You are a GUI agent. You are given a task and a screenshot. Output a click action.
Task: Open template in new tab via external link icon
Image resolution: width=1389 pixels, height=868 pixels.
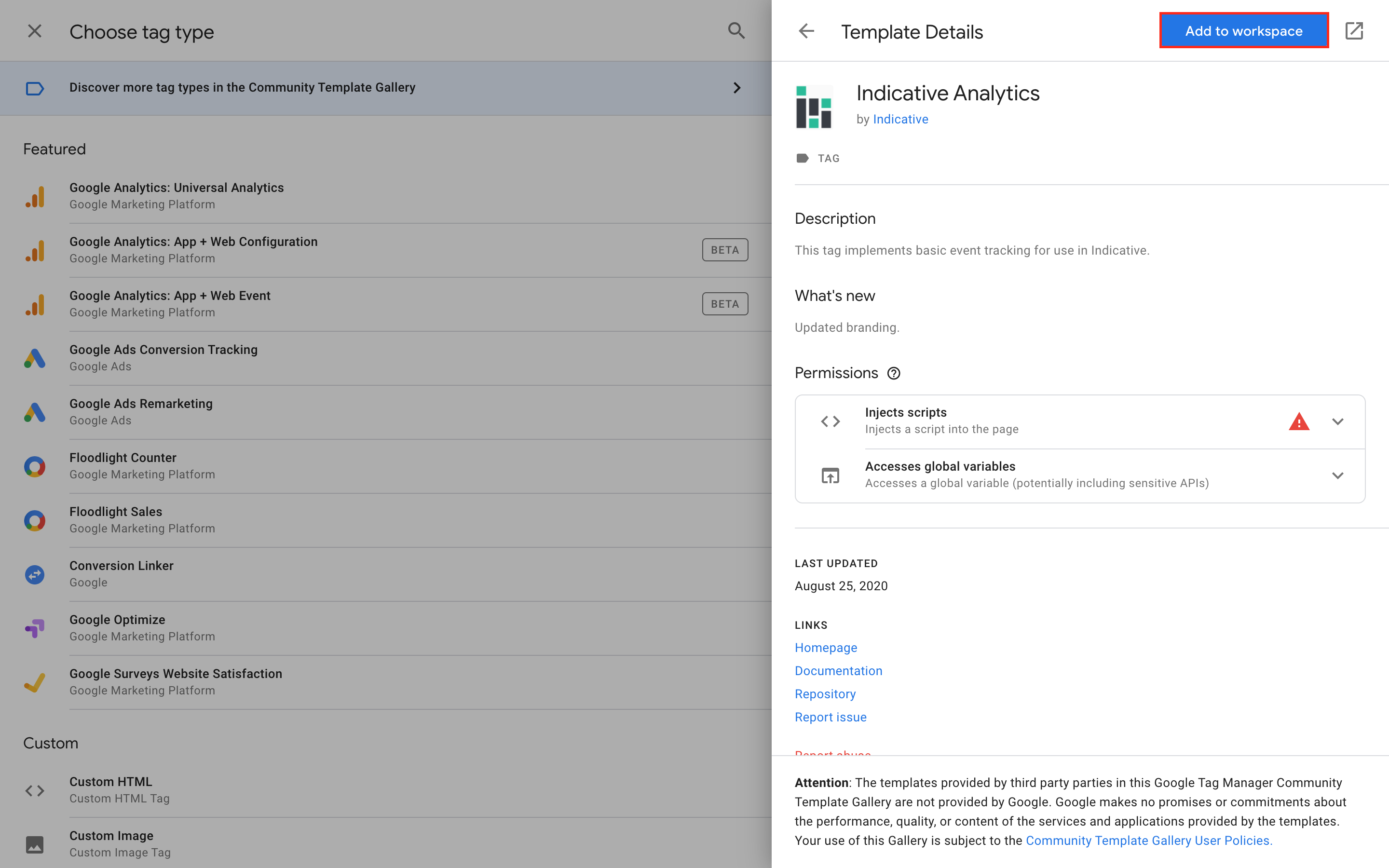[x=1355, y=30]
